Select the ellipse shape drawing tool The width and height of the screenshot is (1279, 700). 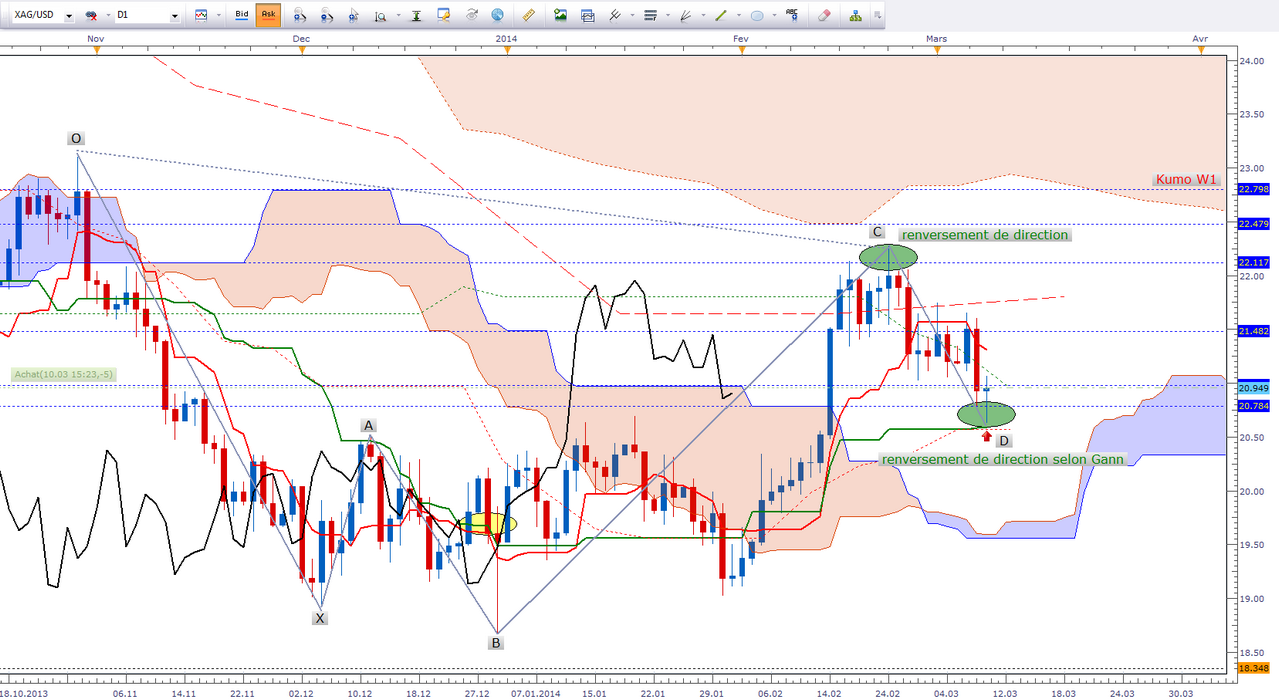tap(757, 16)
